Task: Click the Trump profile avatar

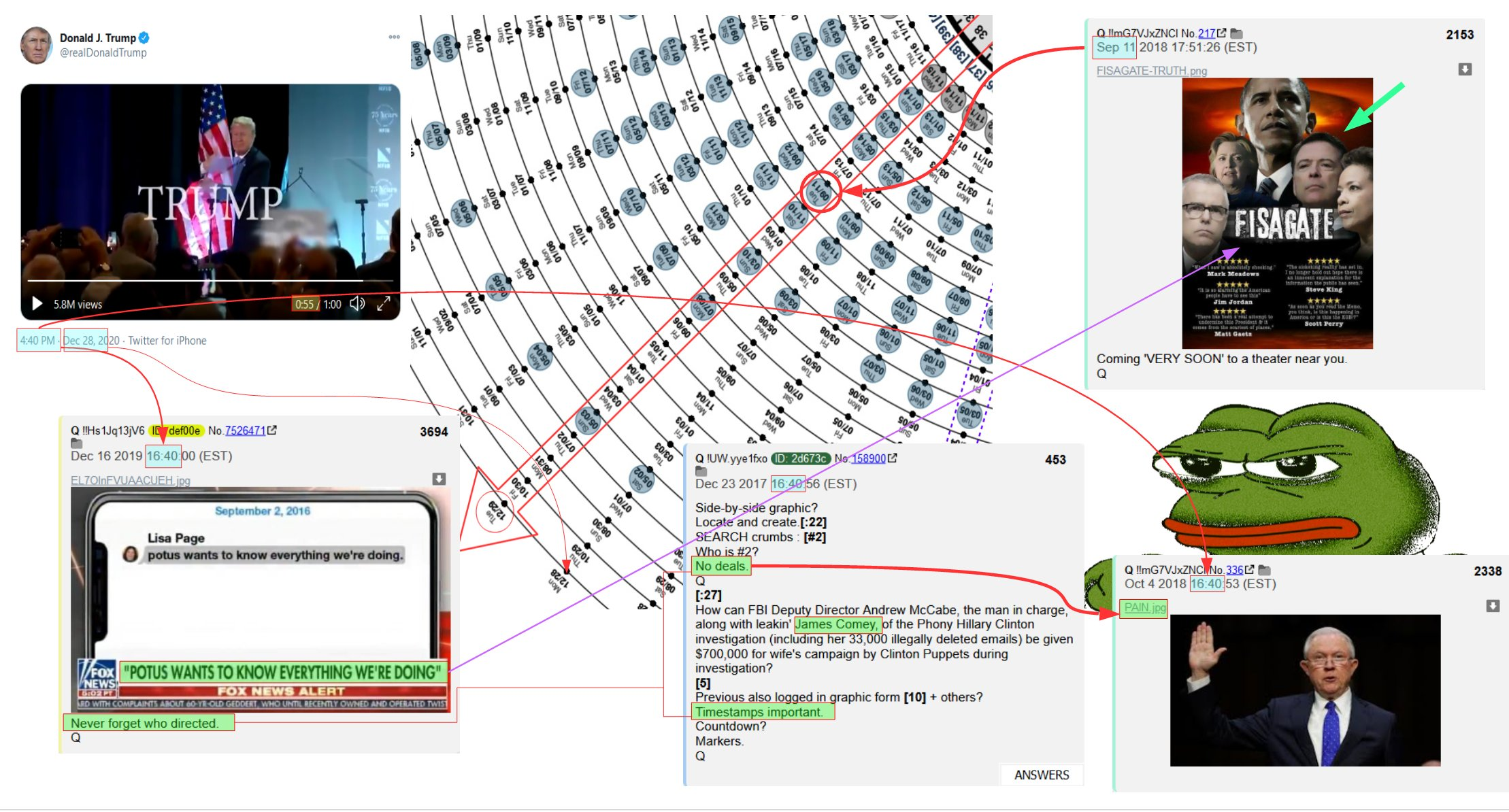Action: 37,45
